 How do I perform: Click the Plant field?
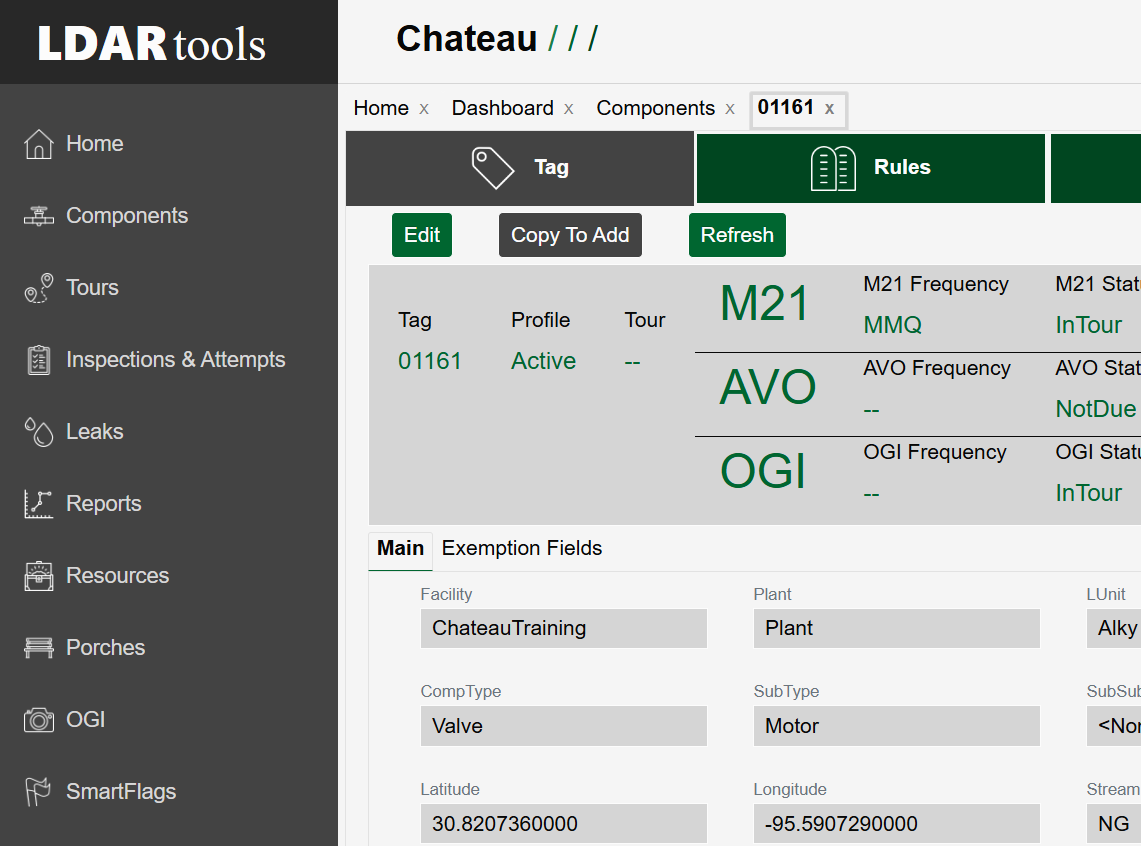[x=896, y=628]
